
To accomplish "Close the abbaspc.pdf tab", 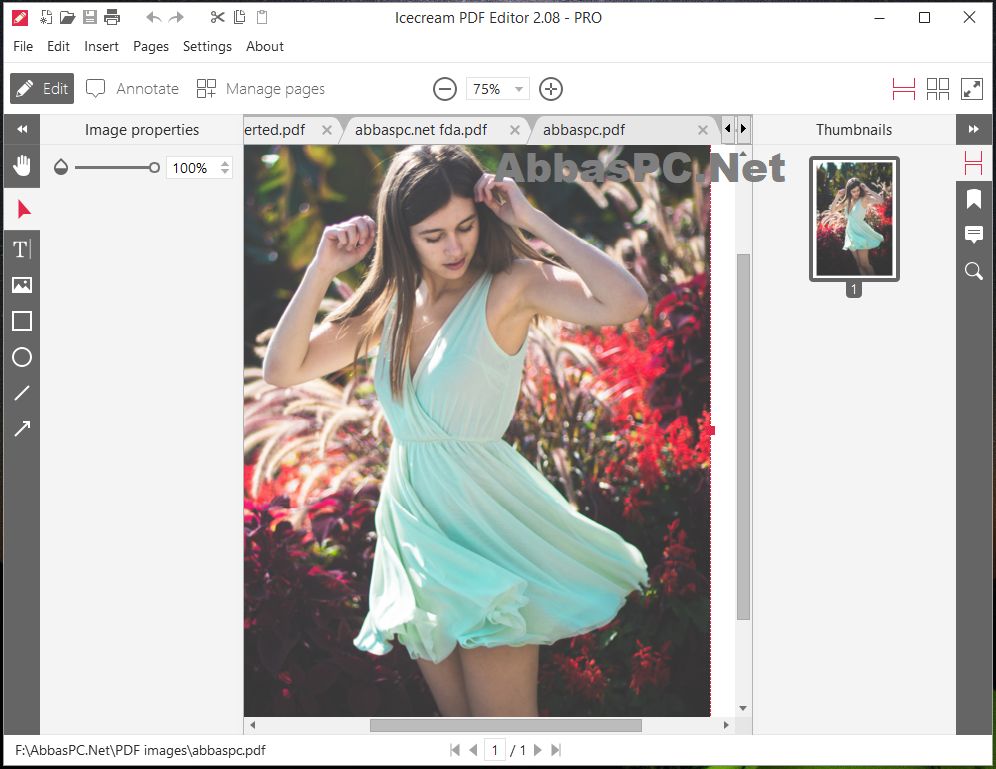I will (x=703, y=130).
